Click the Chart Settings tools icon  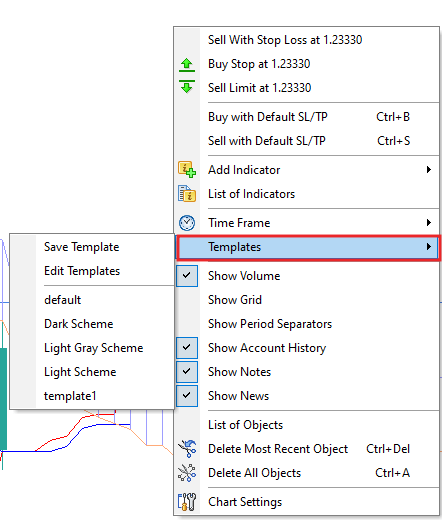187,502
